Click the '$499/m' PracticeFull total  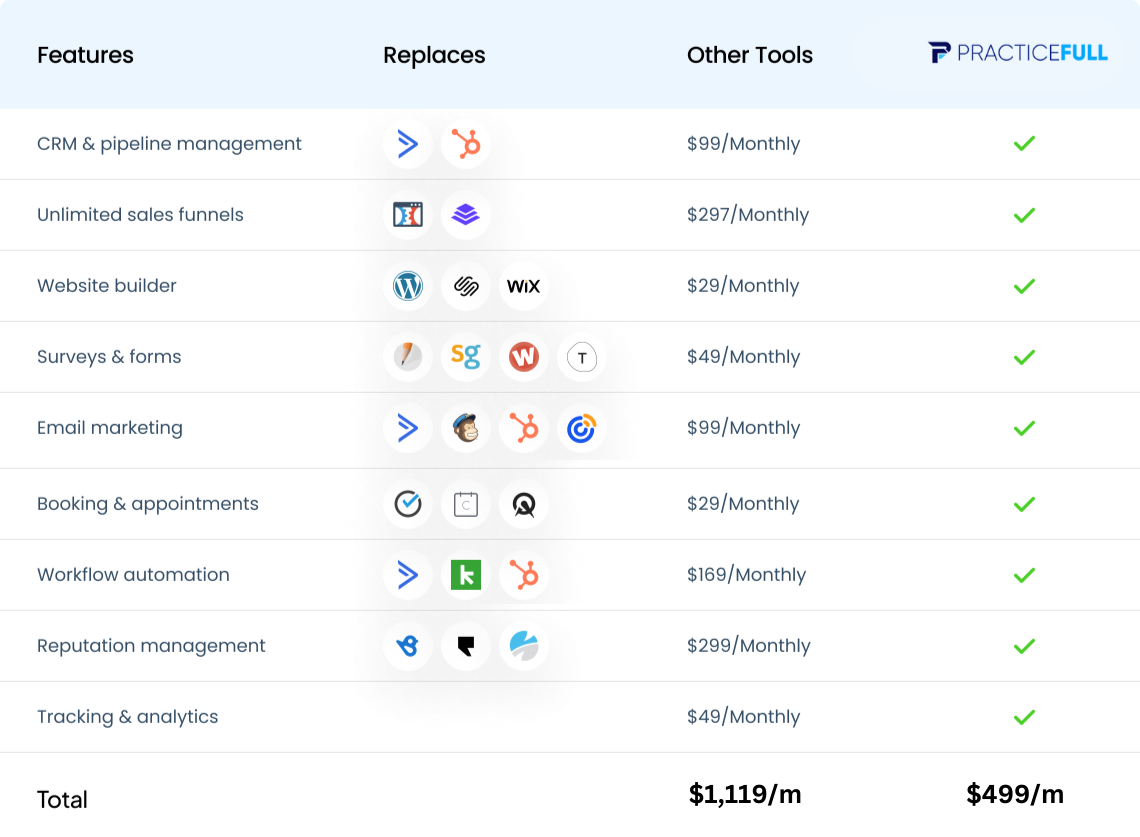click(x=1014, y=794)
